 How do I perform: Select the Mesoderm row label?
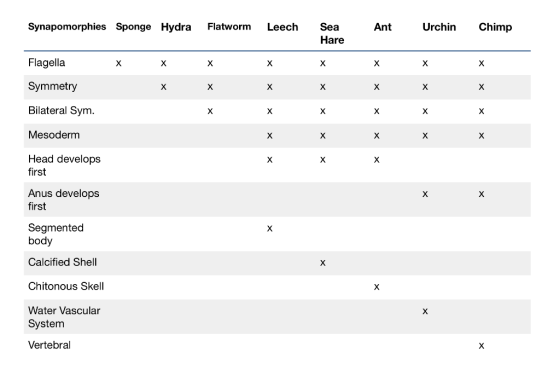coord(54,135)
